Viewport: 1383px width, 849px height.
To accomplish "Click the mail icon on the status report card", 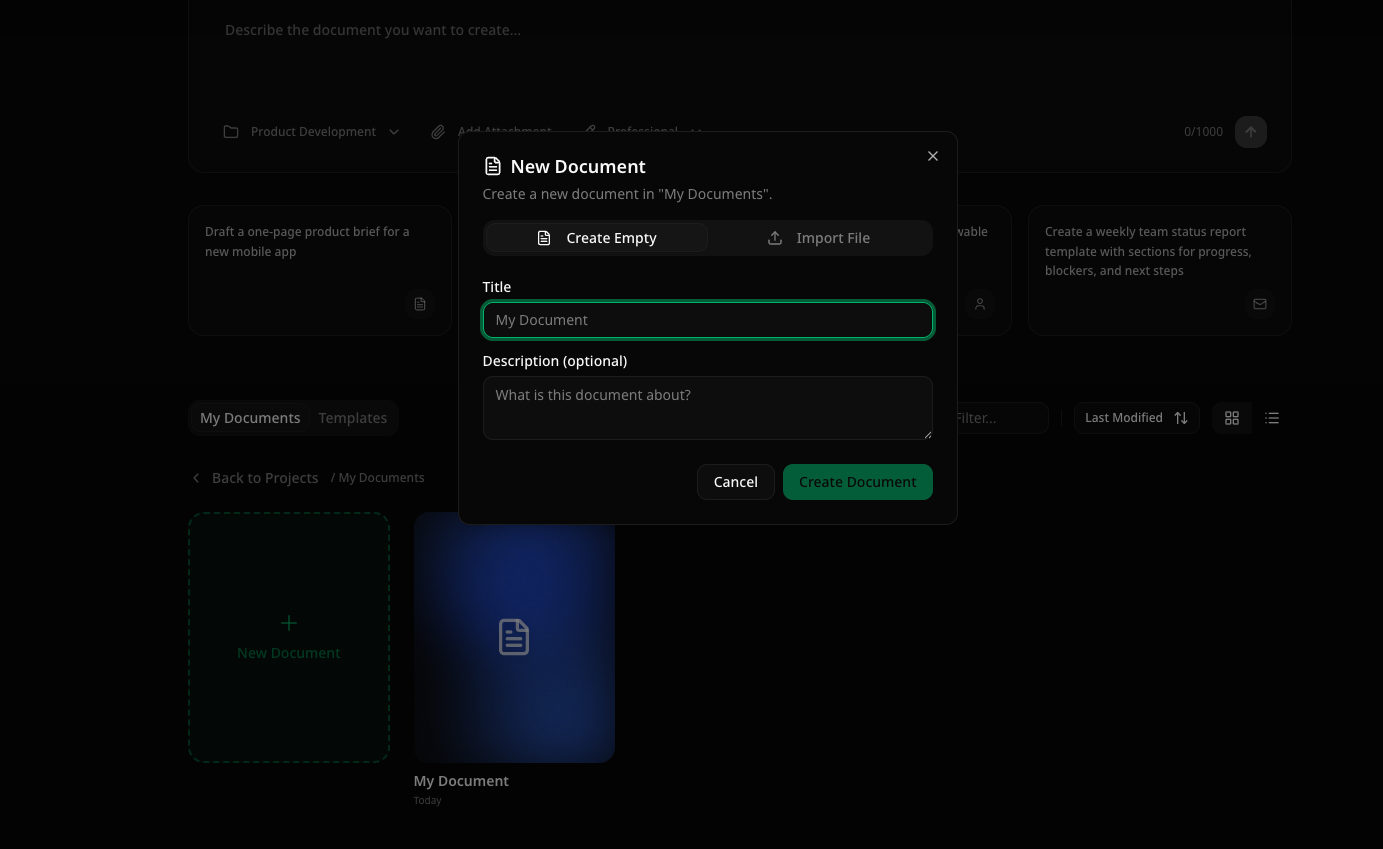I will [1260, 304].
